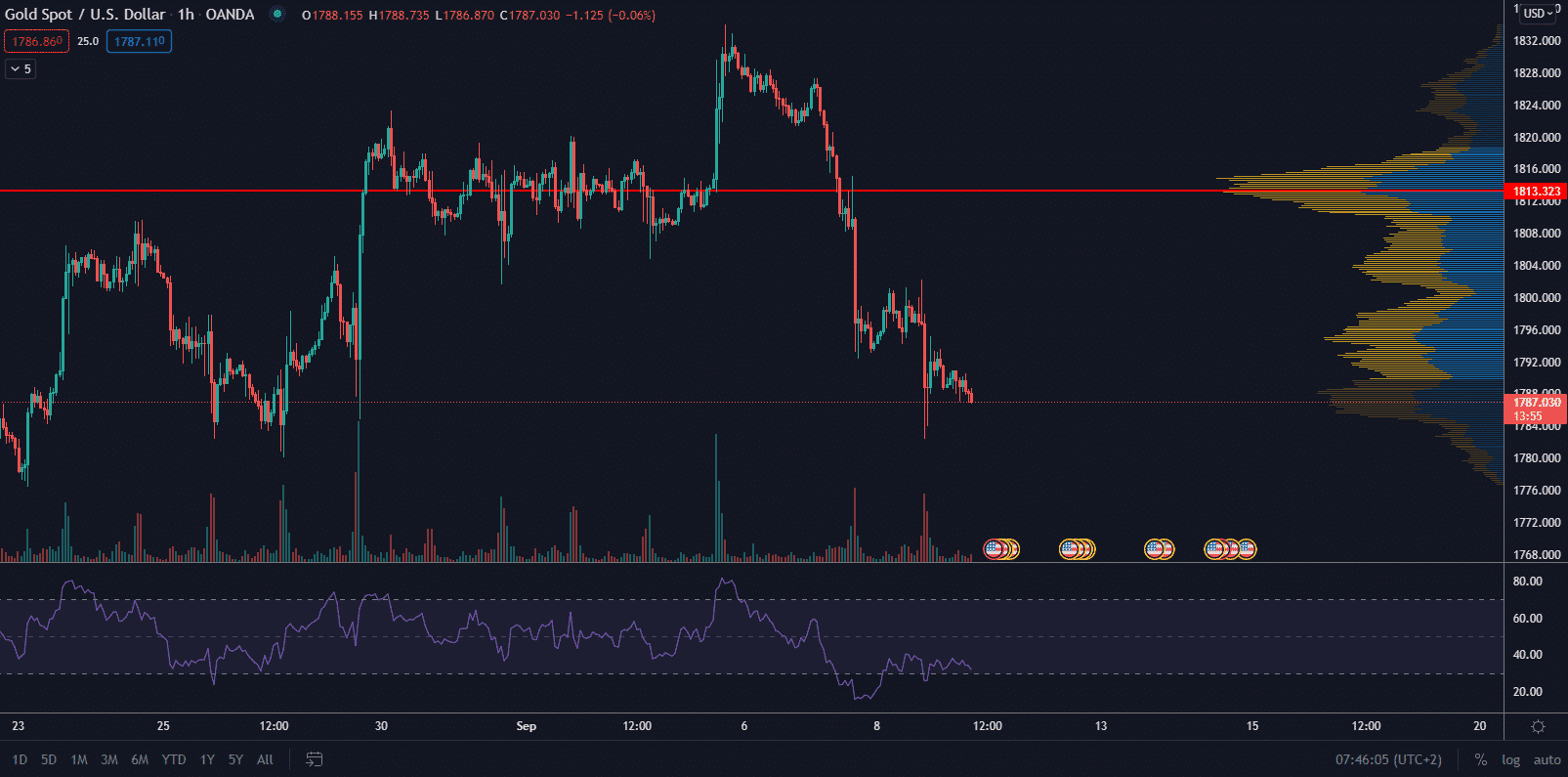1568x777 pixels.
Task: Open the USD currency dropdown
Action: click(x=1539, y=13)
